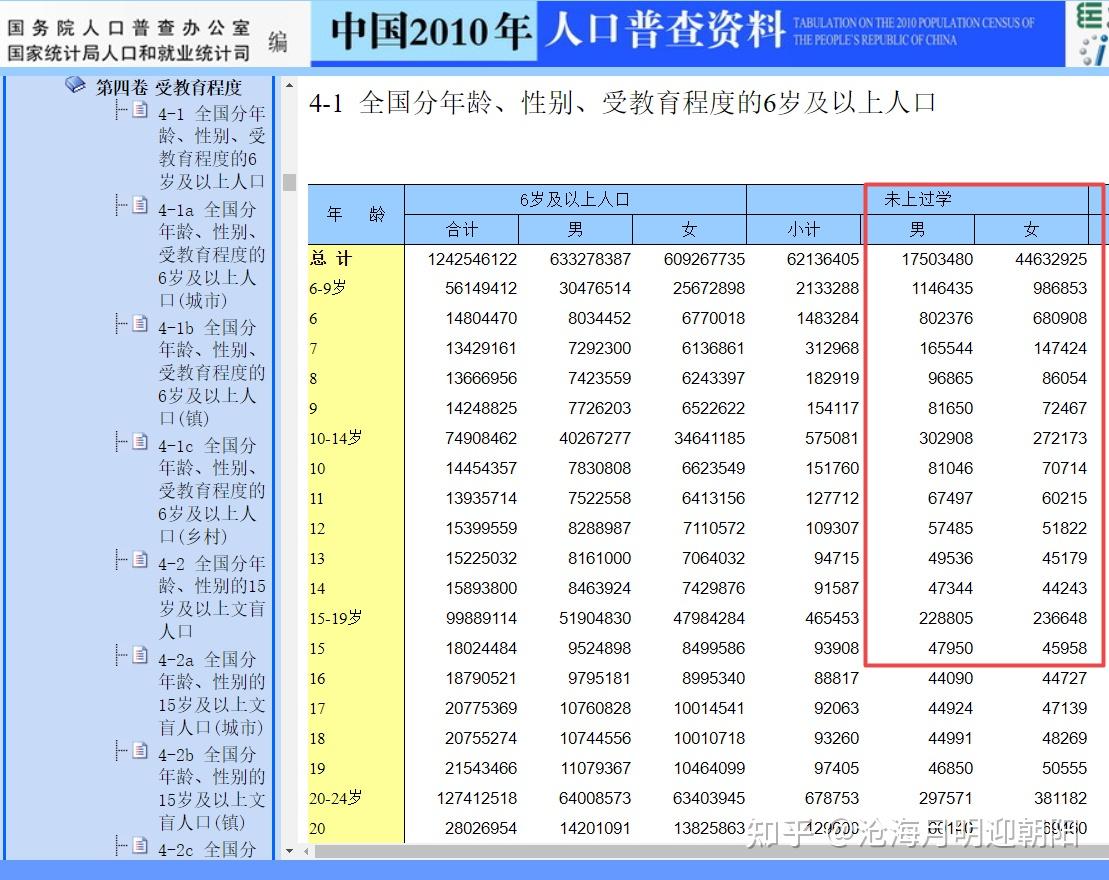Open tree item 4-1c 乡村 table

tap(211, 491)
